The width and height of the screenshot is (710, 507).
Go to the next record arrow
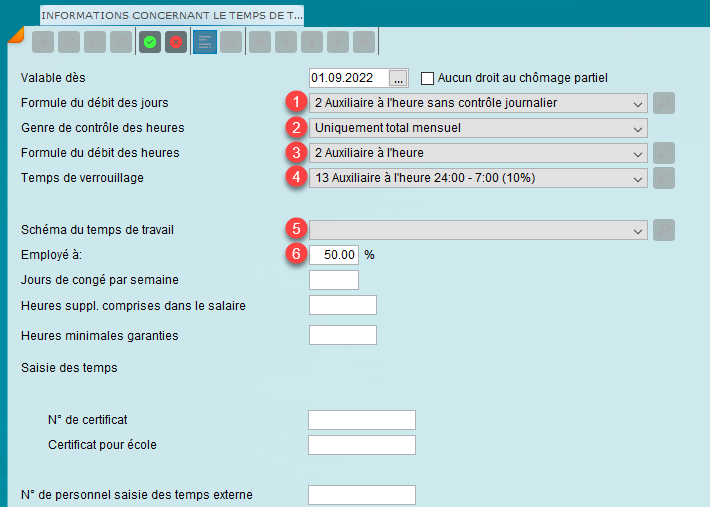pos(338,42)
